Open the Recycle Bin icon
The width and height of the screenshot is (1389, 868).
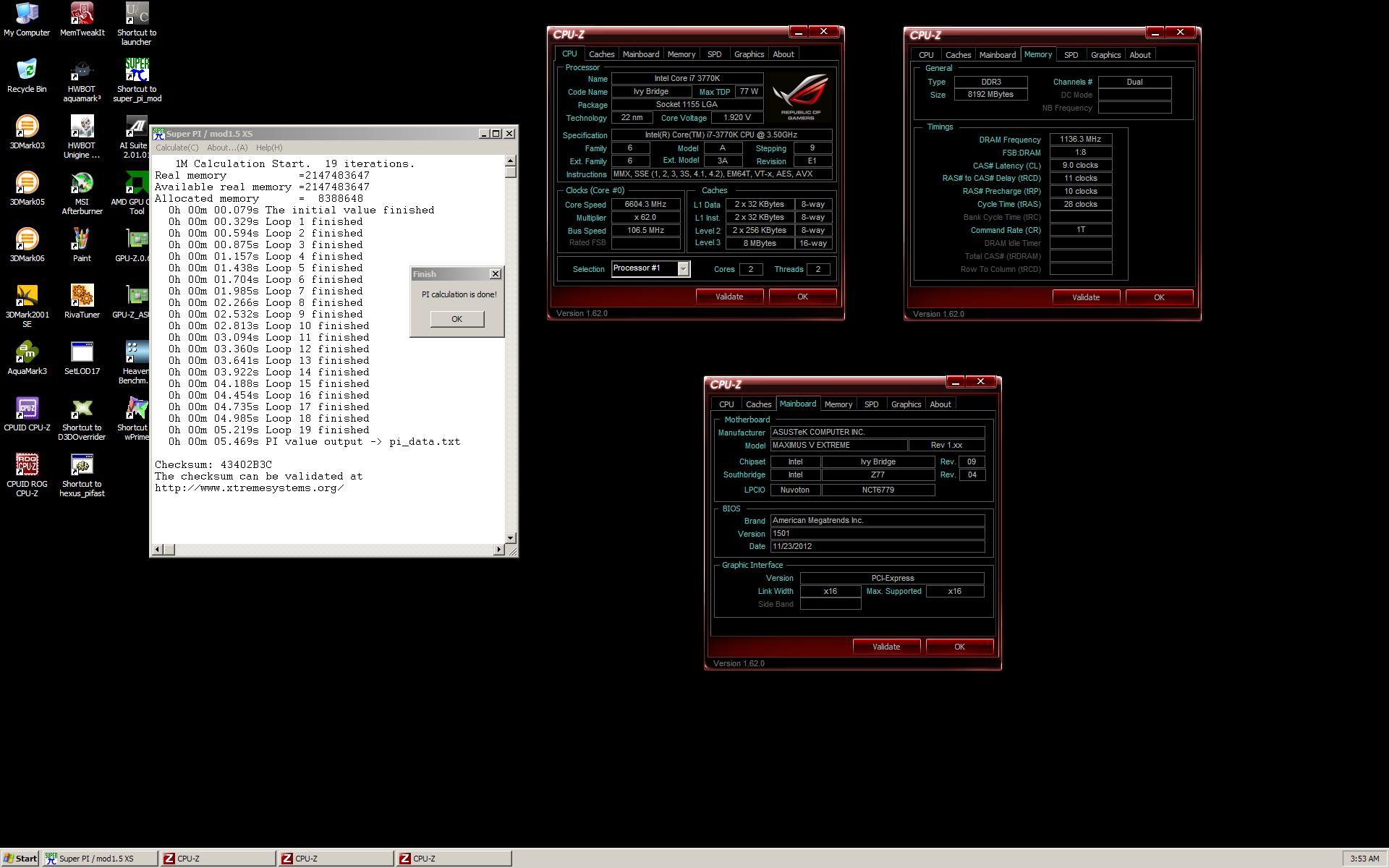(x=27, y=77)
